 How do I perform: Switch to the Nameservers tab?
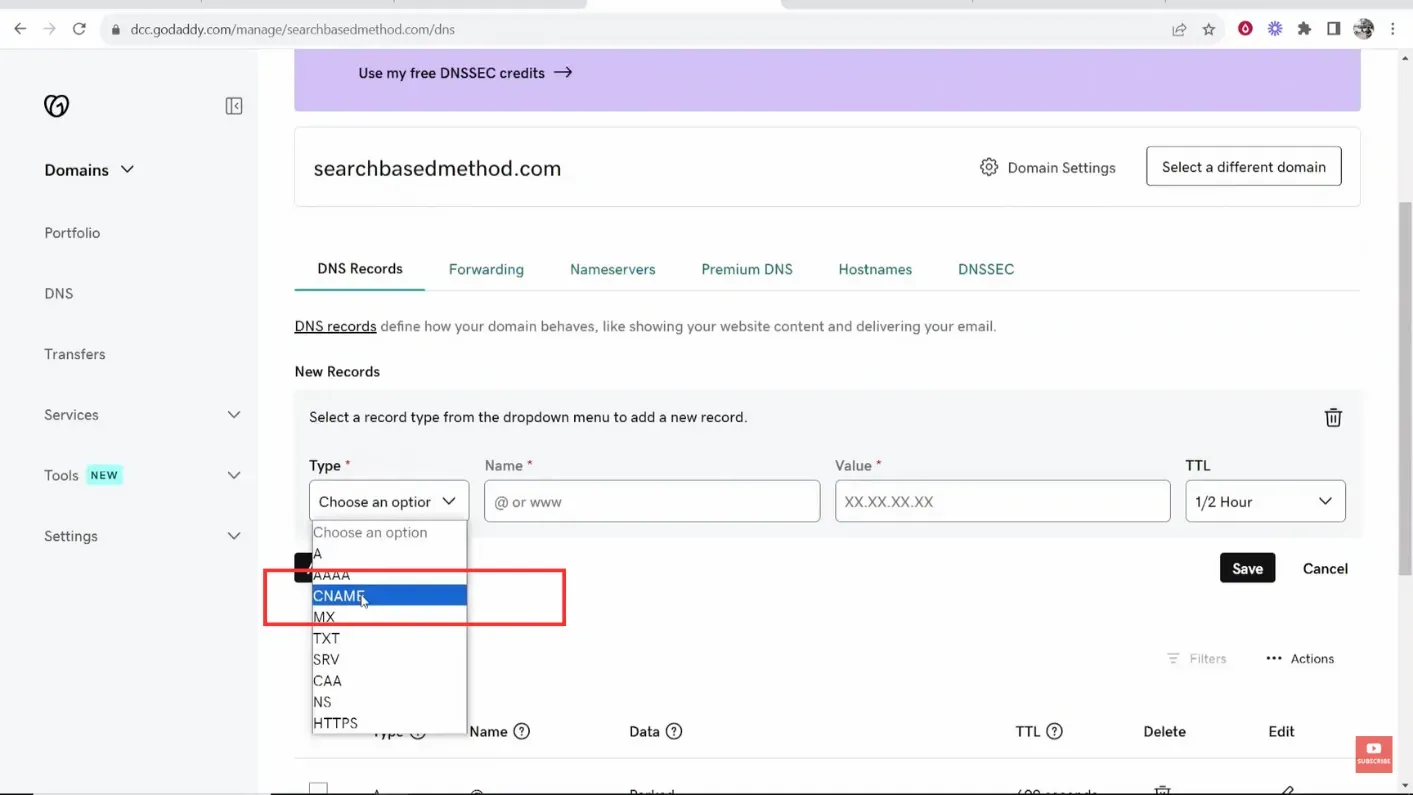pos(613,270)
